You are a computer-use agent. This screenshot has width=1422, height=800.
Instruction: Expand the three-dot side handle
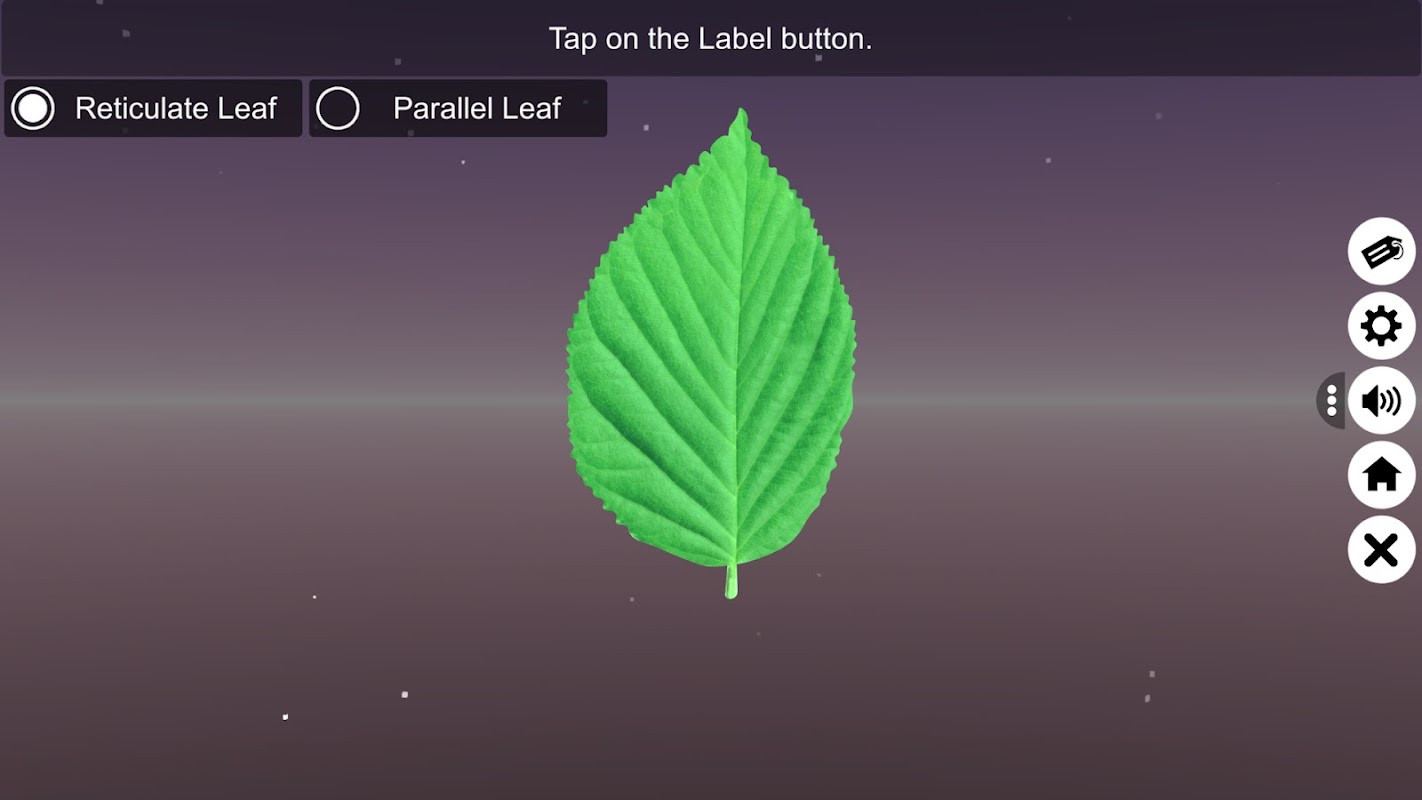tap(1331, 401)
